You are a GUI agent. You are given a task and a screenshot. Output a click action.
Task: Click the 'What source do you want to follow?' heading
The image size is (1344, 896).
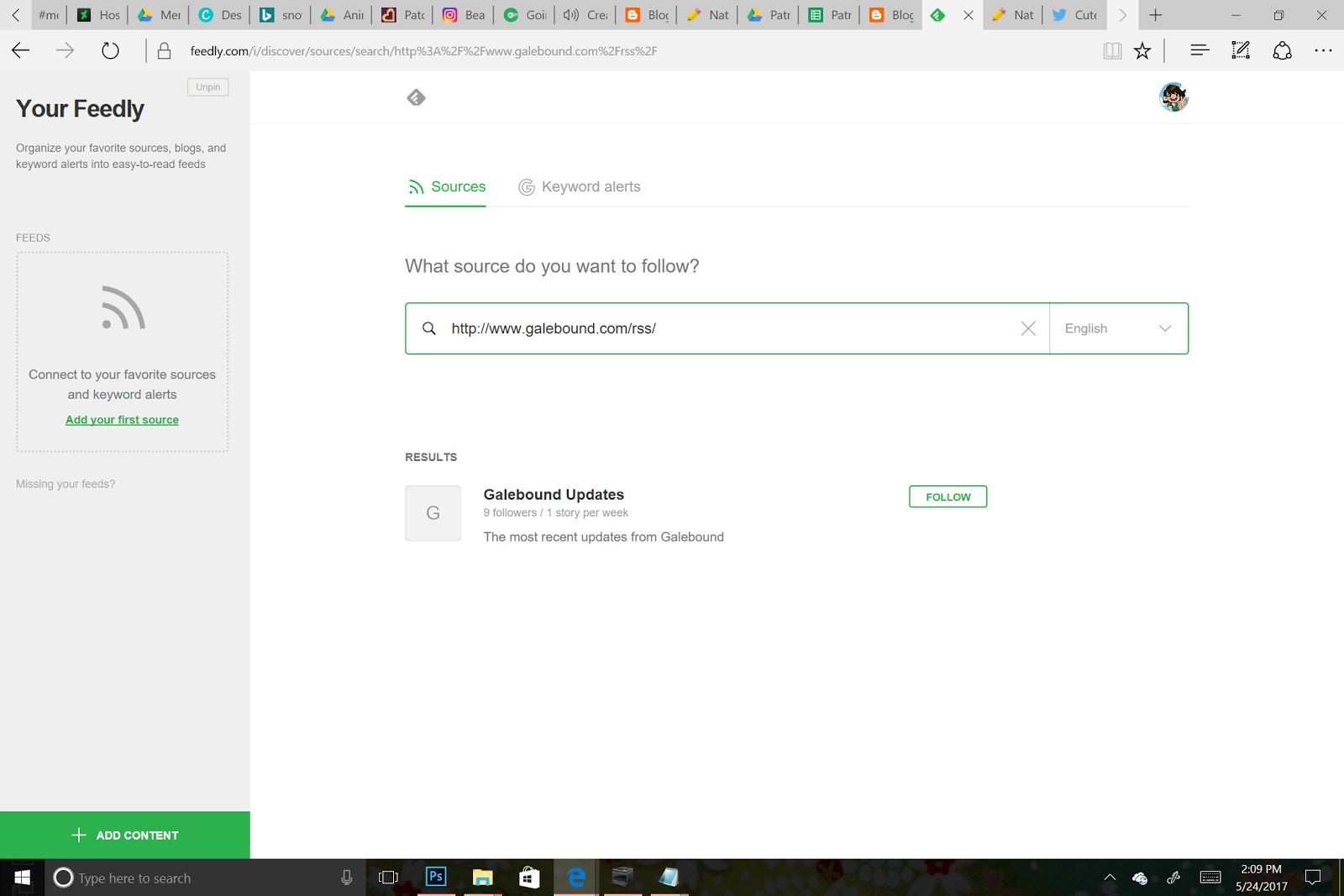[552, 266]
